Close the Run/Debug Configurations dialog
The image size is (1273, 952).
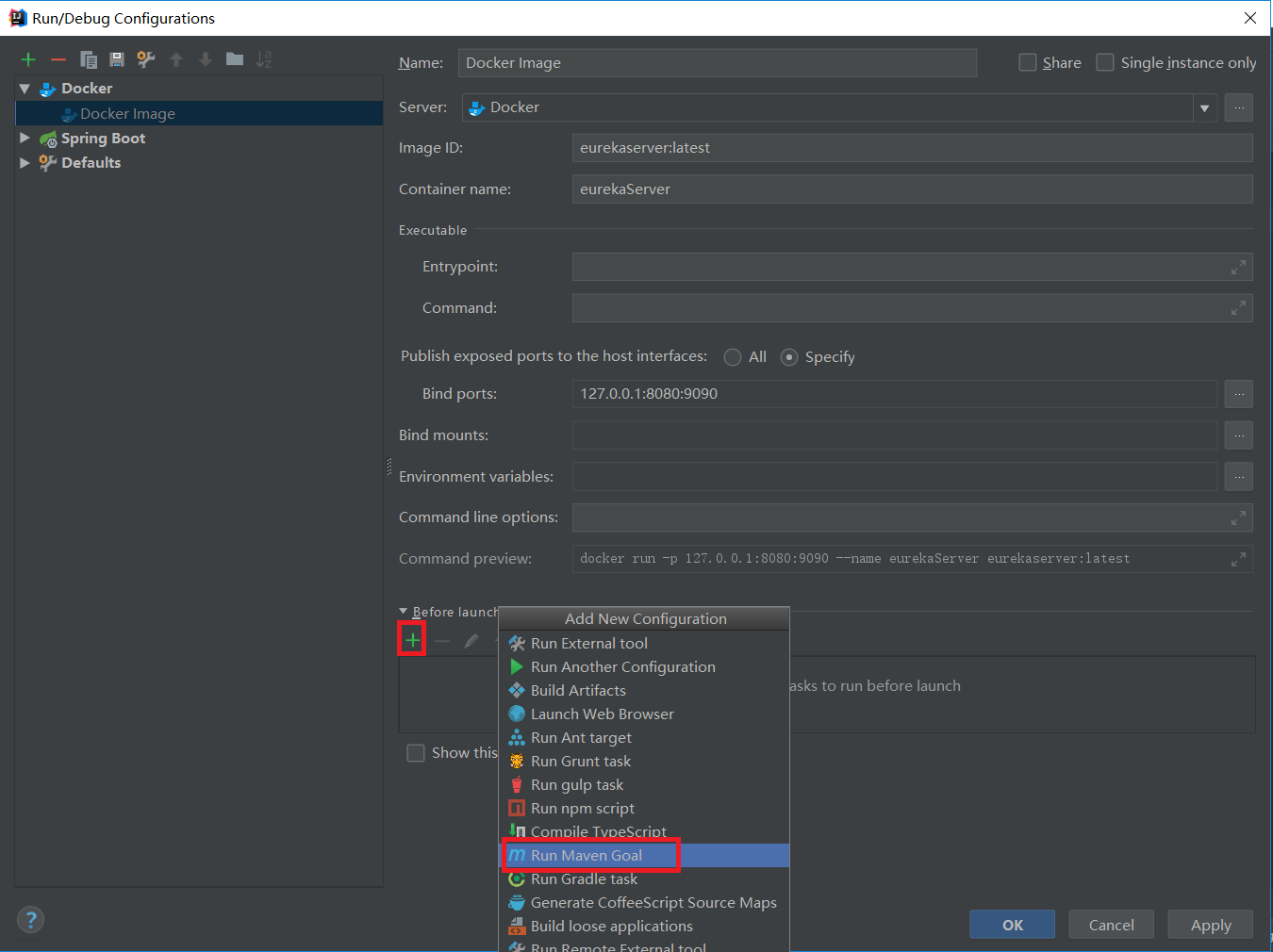point(1250,18)
